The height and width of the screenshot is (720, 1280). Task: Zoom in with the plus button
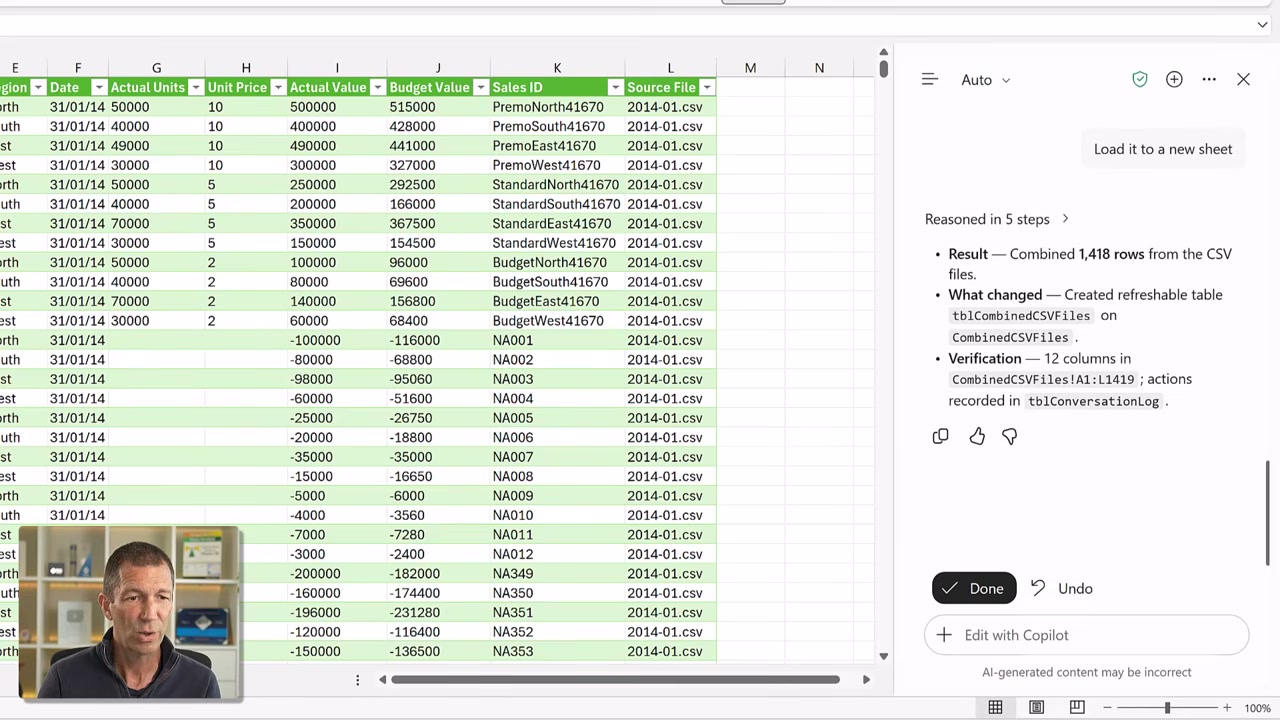[x=1227, y=708]
